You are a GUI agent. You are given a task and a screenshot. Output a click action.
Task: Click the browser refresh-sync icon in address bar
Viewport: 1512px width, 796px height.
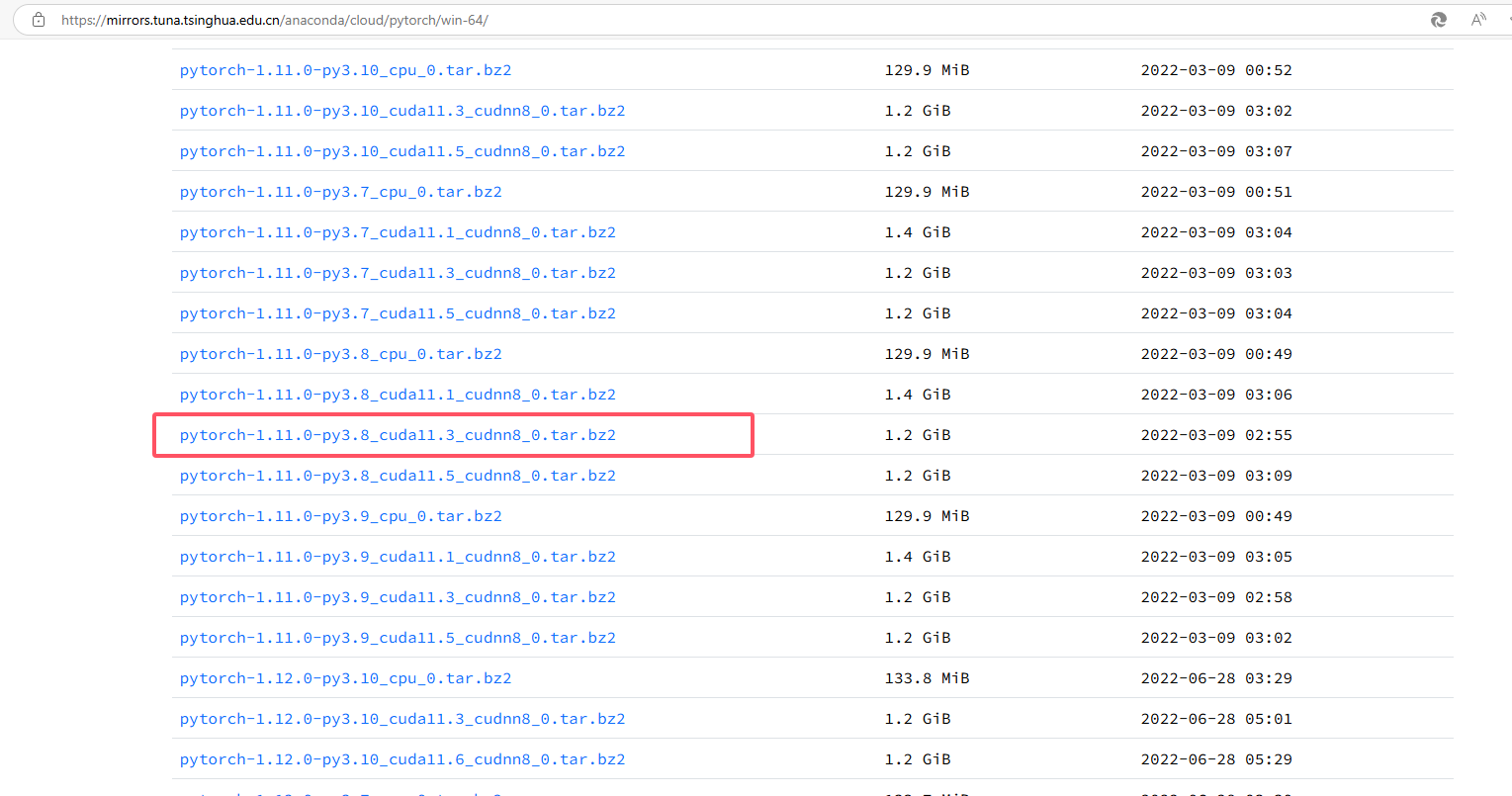(1439, 20)
